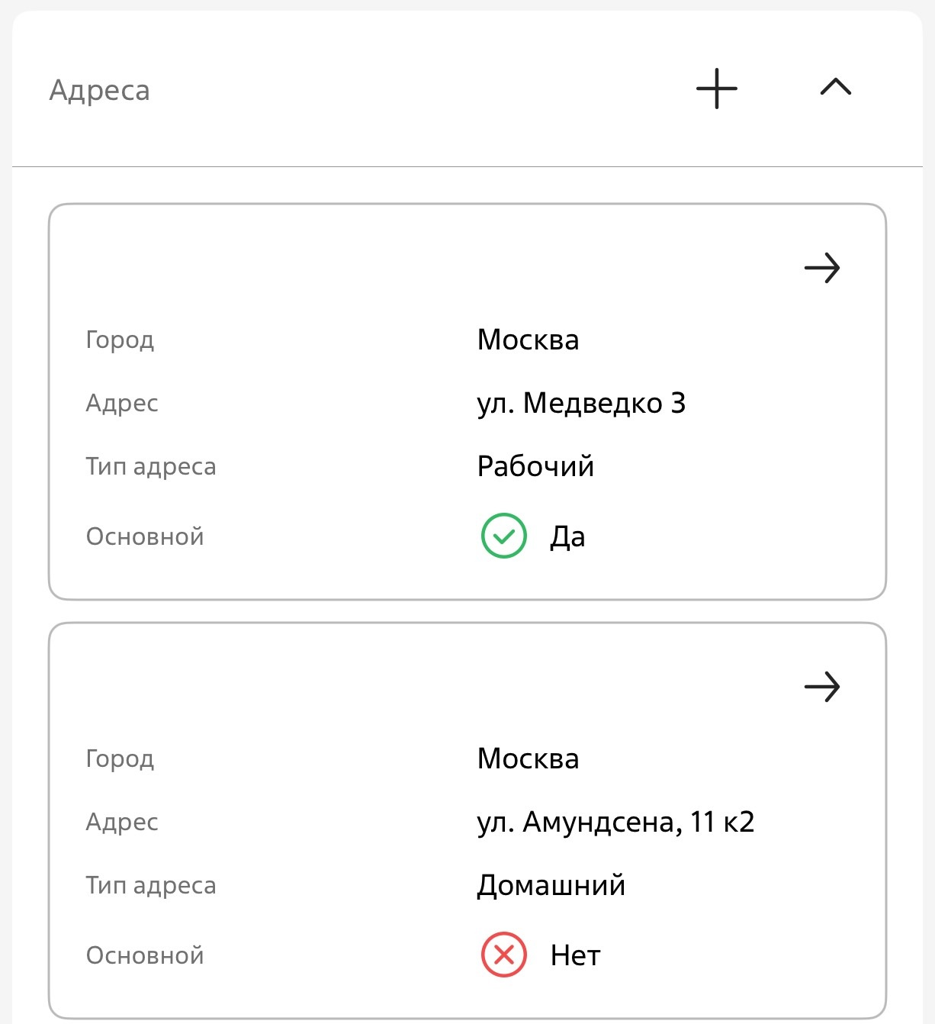Select the Адреса section title
Screen dimensions: 935x1024
click(99, 90)
